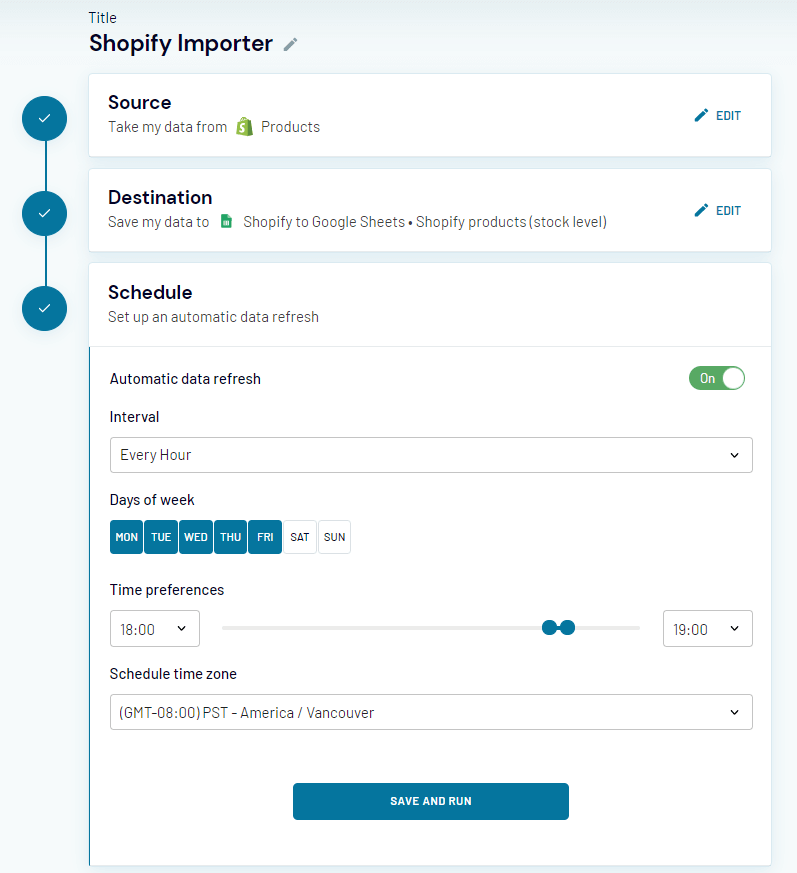Enable SAT in Days of week

[x=300, y=537]
